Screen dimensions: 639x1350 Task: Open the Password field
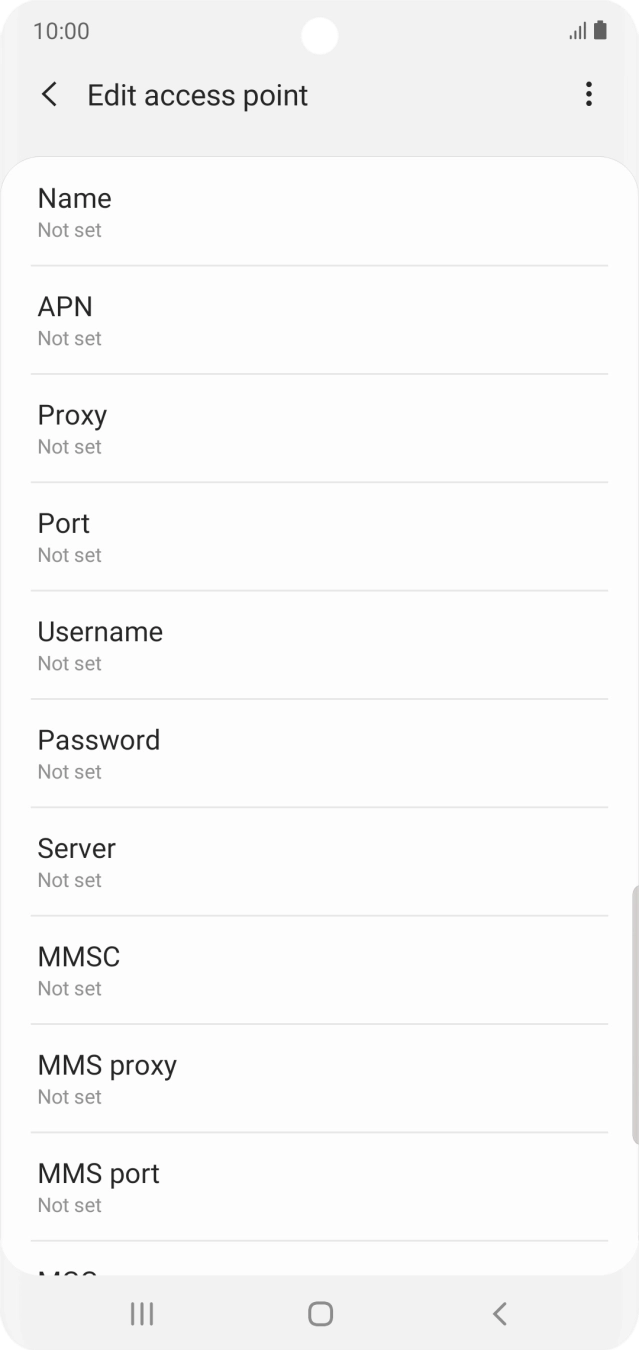(x=319, y=753)
